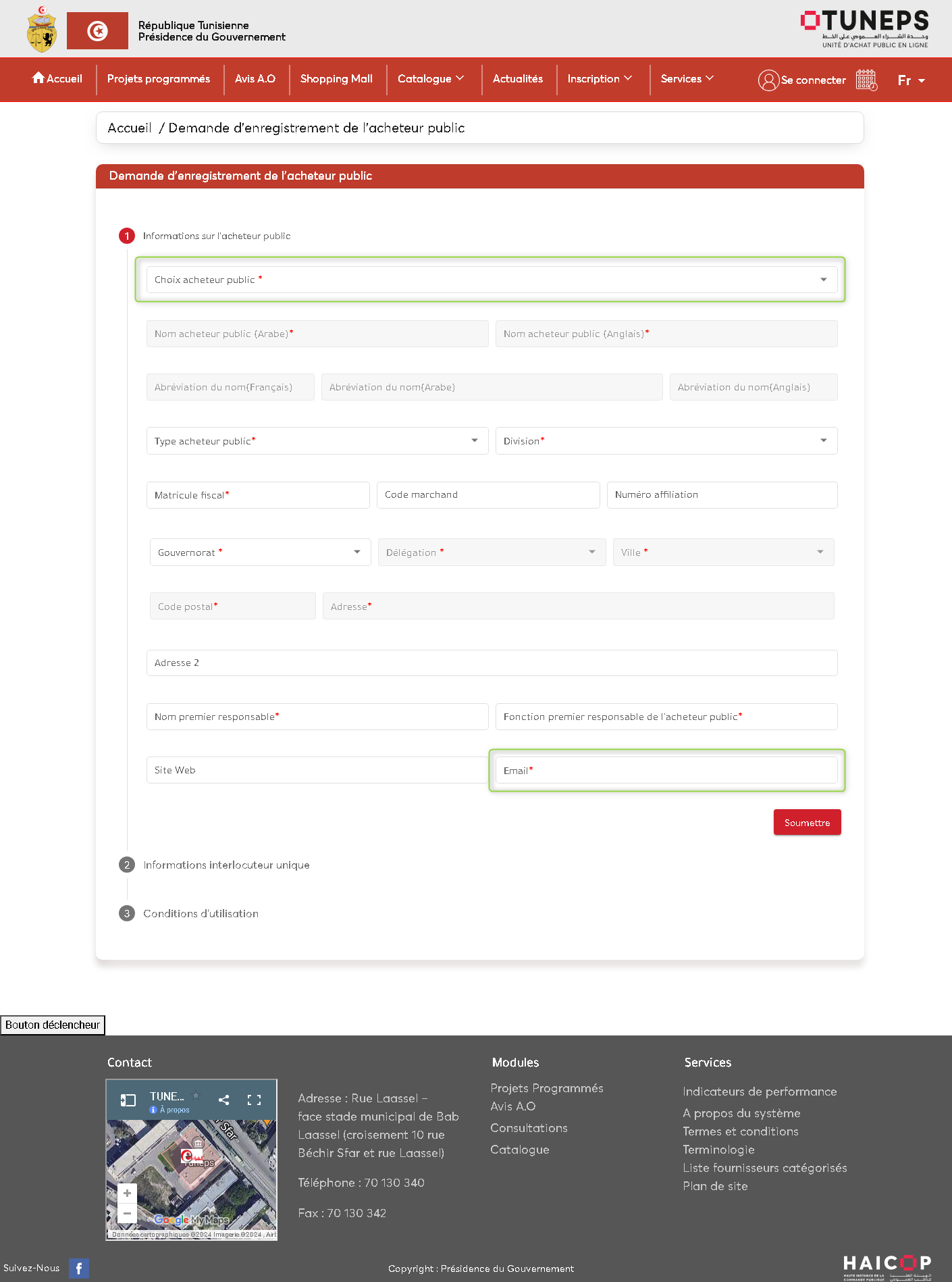The width and height of the screenshot is (952, 1282).
Task: Star the TUNEPS map as favorite
Action: point(196,1096)
